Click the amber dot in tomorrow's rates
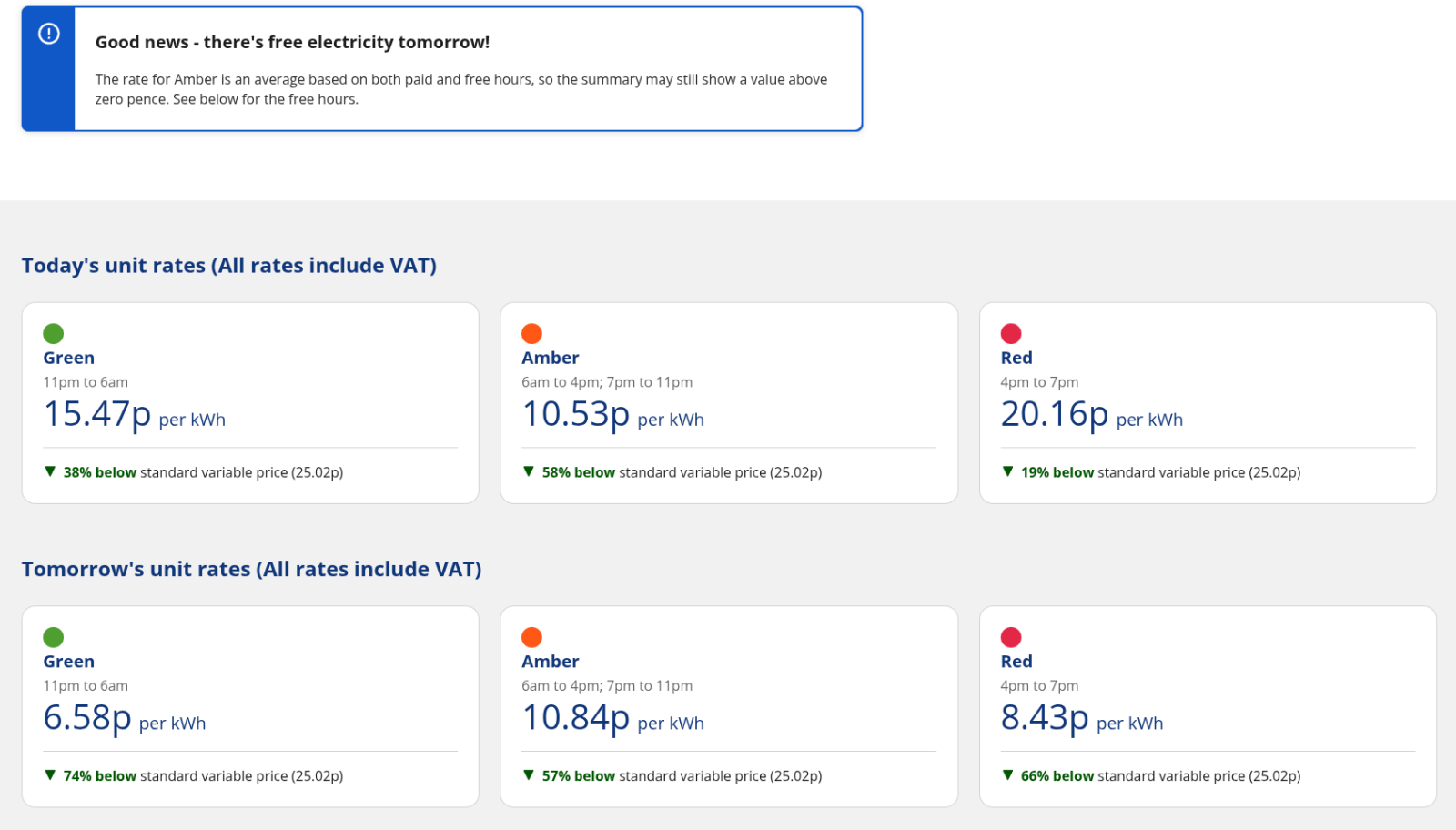This screenshot has width=1456, height=830. [532, 637]
